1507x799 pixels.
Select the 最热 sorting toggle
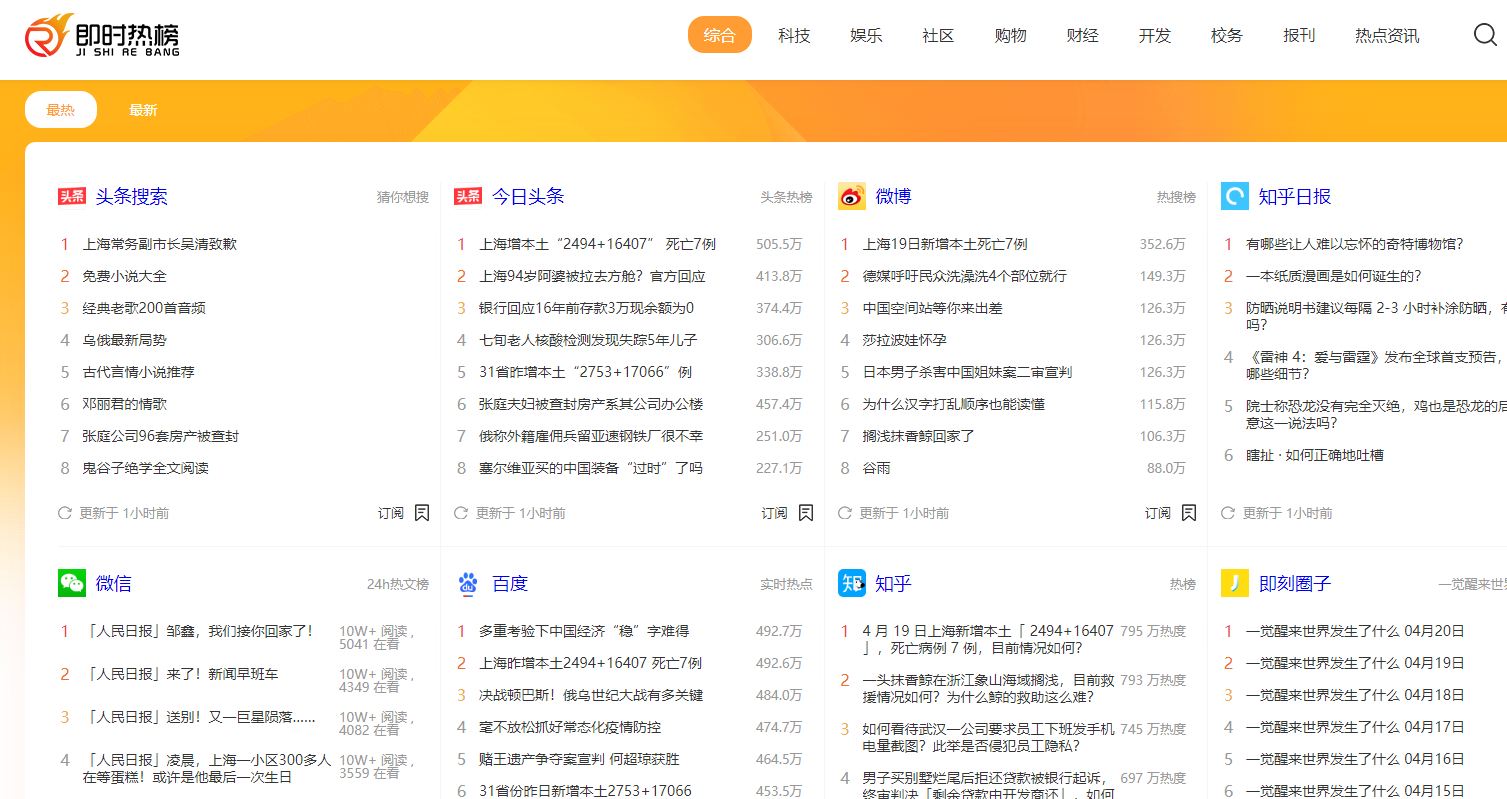[61, 110]
